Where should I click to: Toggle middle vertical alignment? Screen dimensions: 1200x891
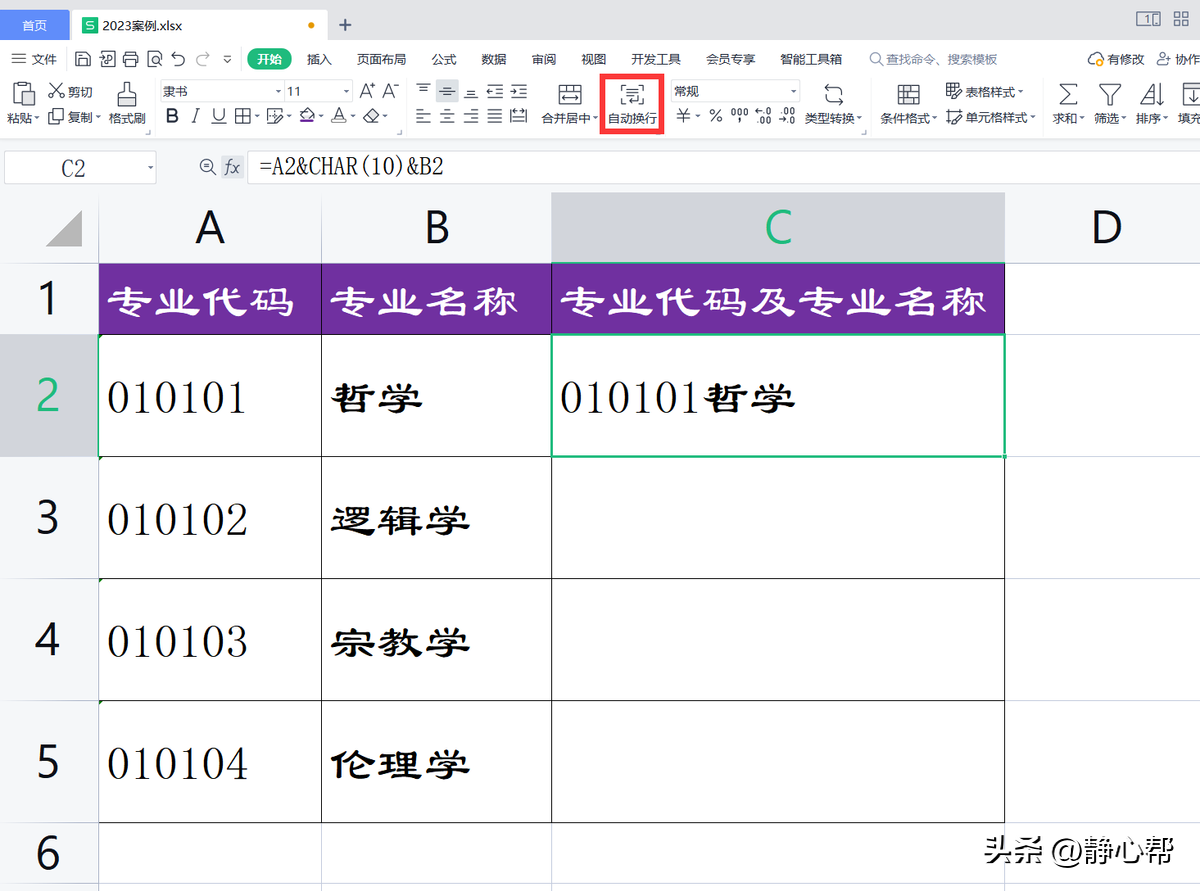click(447, 91)
